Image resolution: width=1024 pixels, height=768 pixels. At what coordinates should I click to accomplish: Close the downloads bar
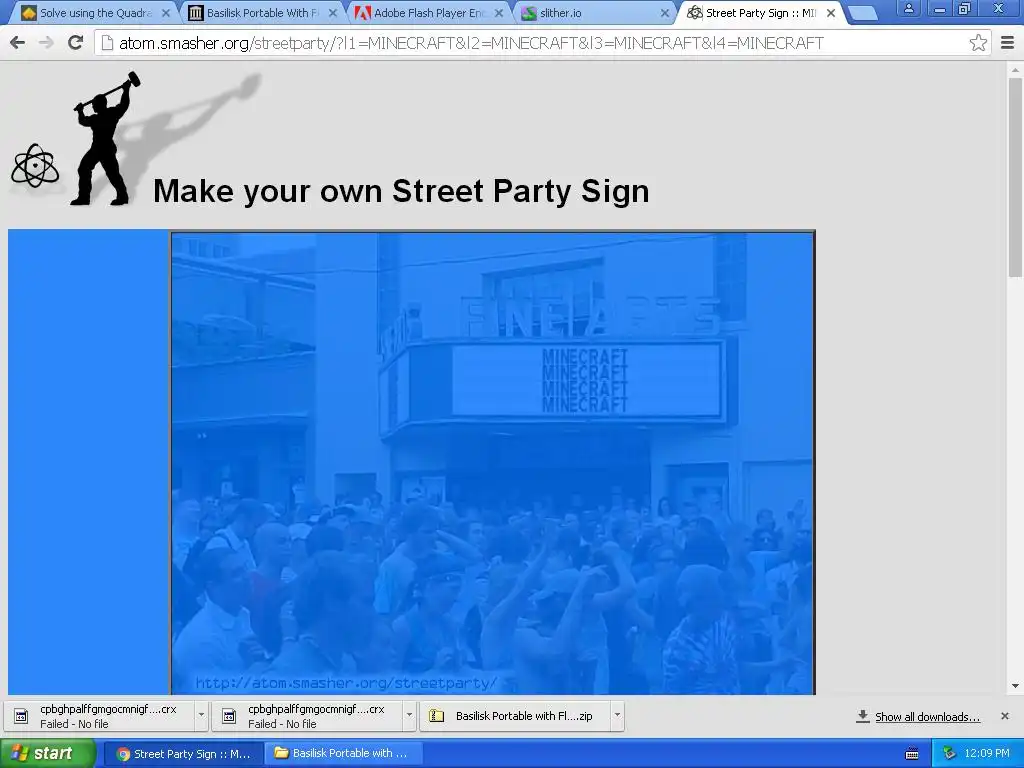coord(1005,716)
